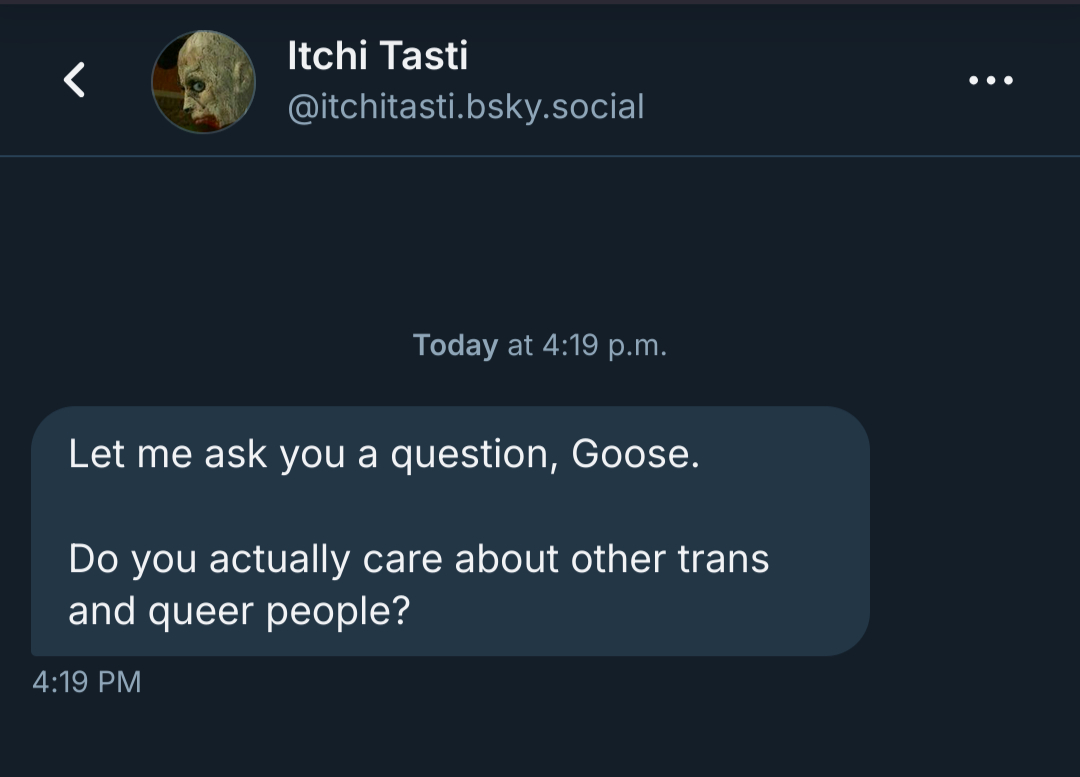1080x777 pixels.
Task: Click the word "about" in the message bubble
Action: click(x=507, y=559)
